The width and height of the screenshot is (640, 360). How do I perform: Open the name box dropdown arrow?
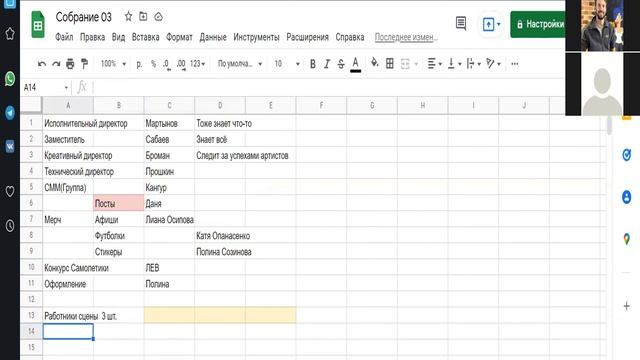(66, 88)
